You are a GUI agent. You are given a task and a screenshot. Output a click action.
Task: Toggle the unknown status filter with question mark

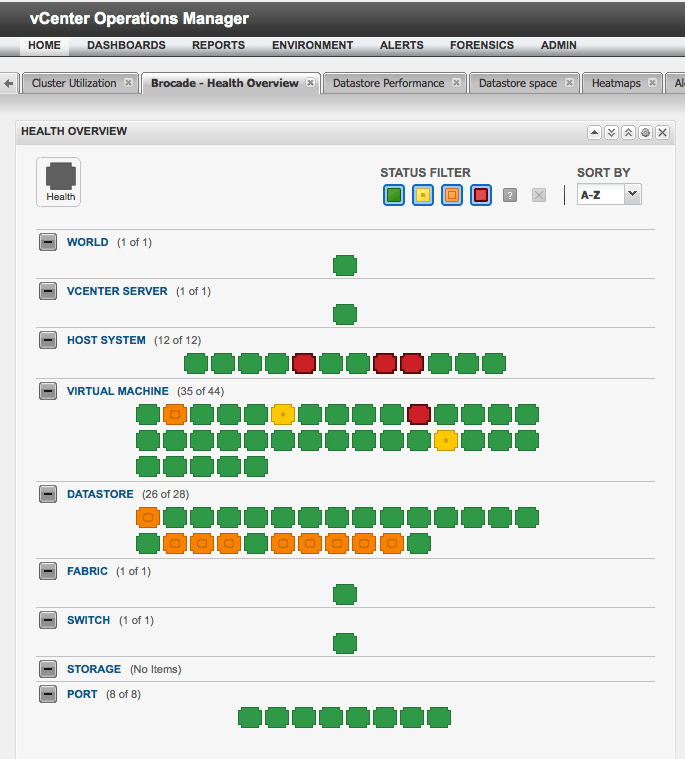[x=510, y=195]
